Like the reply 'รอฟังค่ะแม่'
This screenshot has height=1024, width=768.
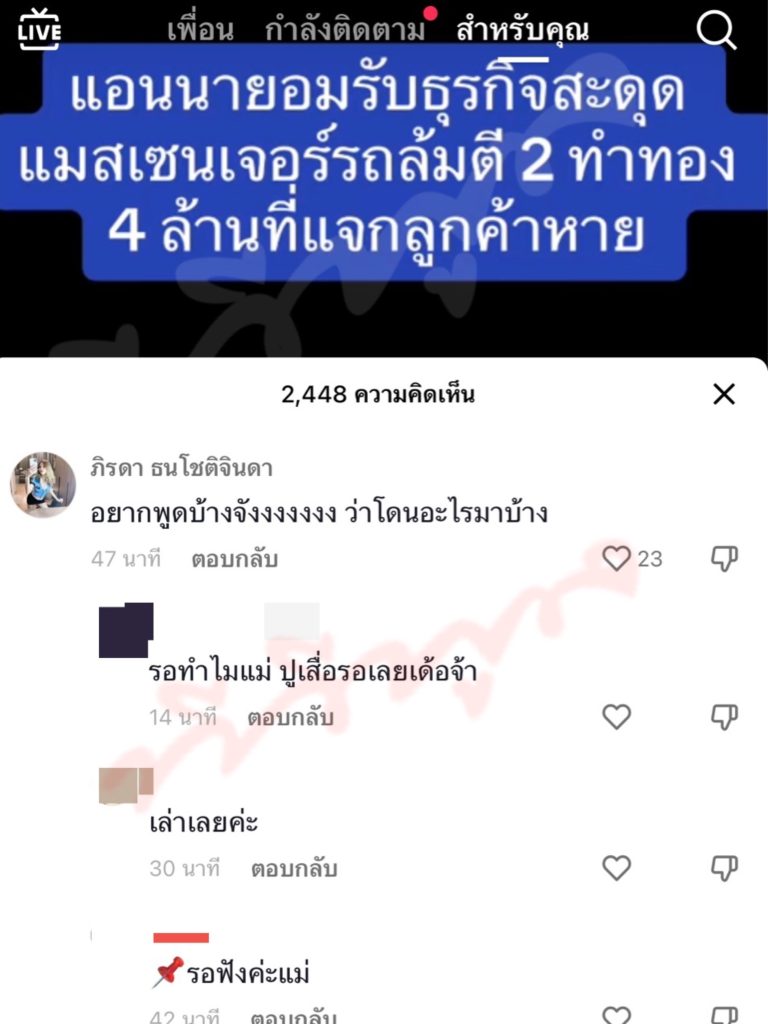tap(616, 1015)
